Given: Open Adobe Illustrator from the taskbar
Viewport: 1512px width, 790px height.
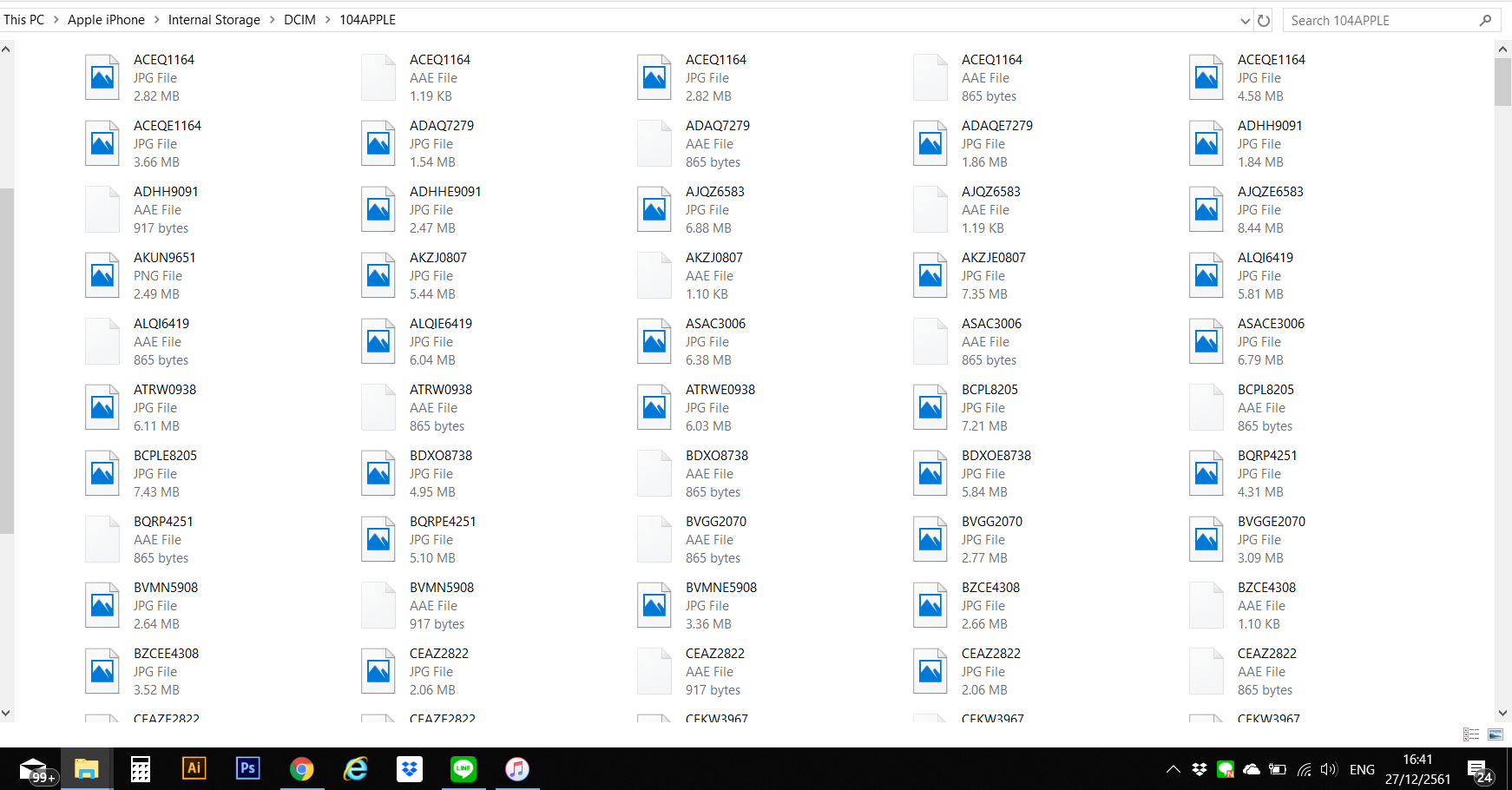Looking at the screenshot, I should (x=194, y=768).
